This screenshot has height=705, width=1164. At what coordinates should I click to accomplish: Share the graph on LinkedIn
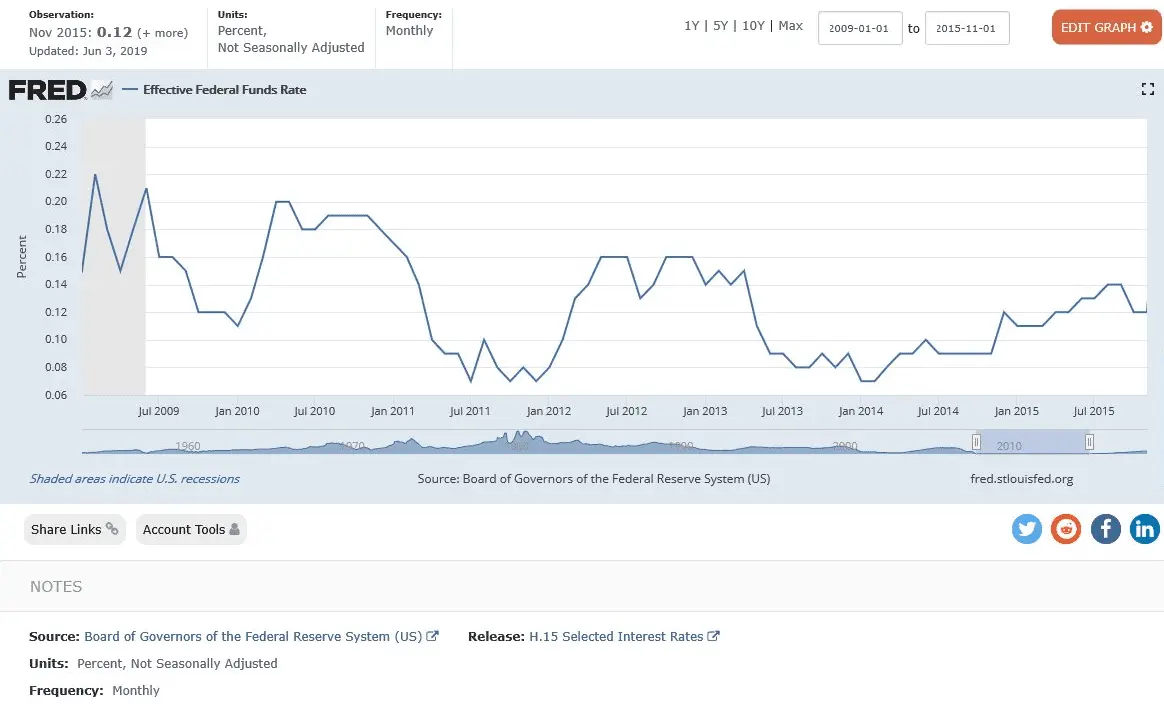(1144, 529)
